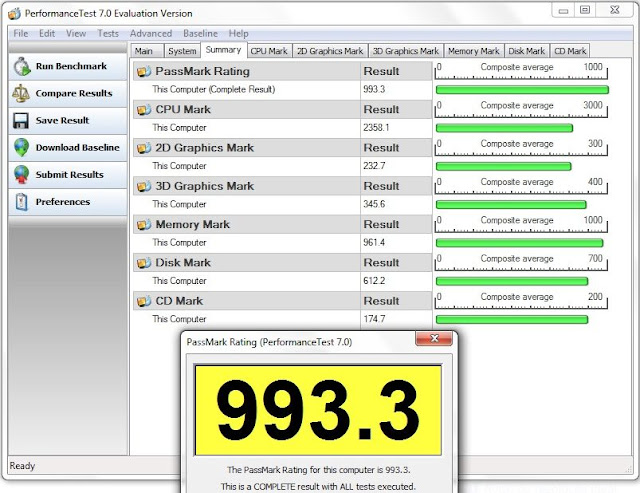Switch to the CD Mark tab
The width and height of the screenshot is (640, 493).
click(570, 51)
